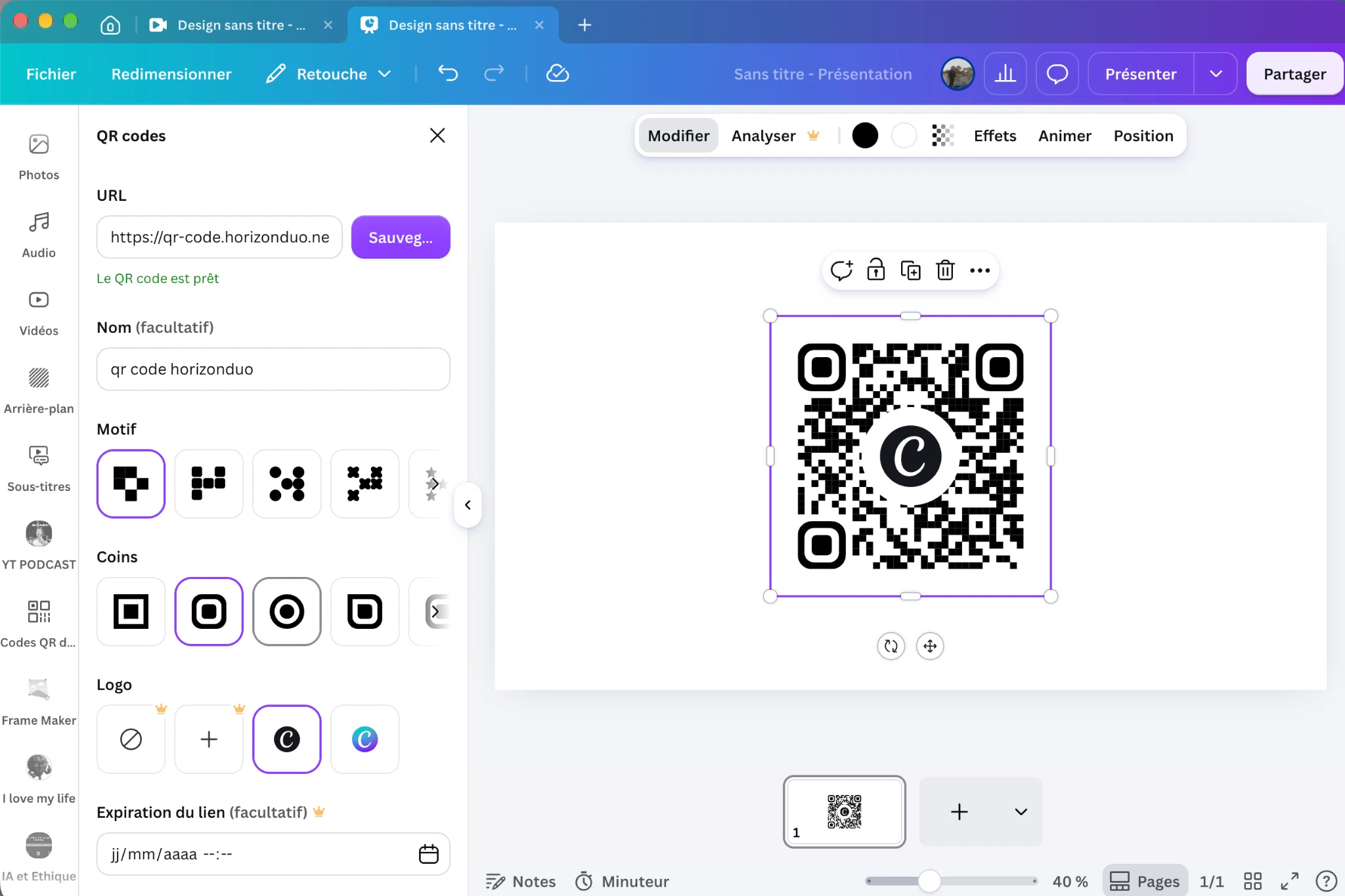The width and height of the screenshot is (1345, 896).
Task: Show more corner styles arrow
Action: (435, 612)
